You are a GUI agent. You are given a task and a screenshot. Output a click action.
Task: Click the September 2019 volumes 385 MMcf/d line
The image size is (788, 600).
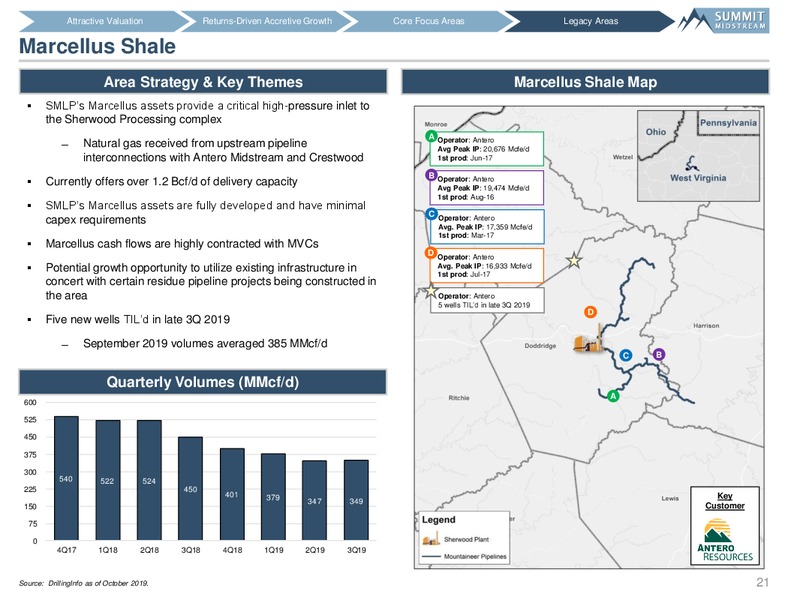click(x=205, y=344)
